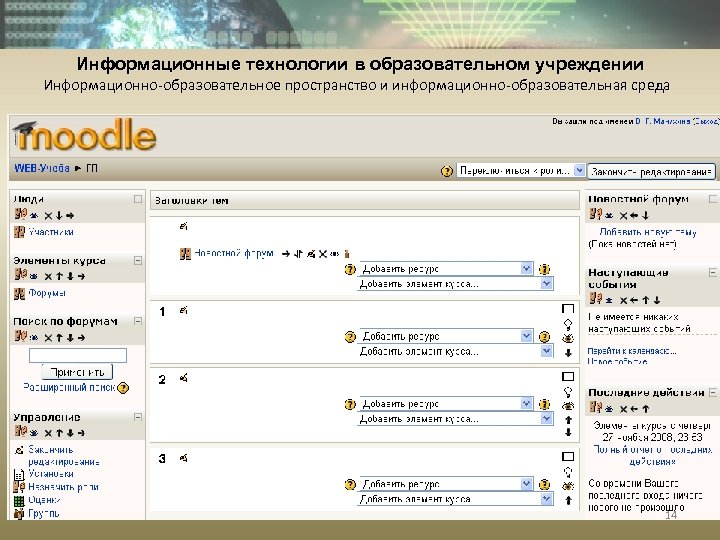The width and height of the screenshot is (720, 540).
Task: Open Добавить элемент курса dropdown in topic 1
Action: point(455,351)
